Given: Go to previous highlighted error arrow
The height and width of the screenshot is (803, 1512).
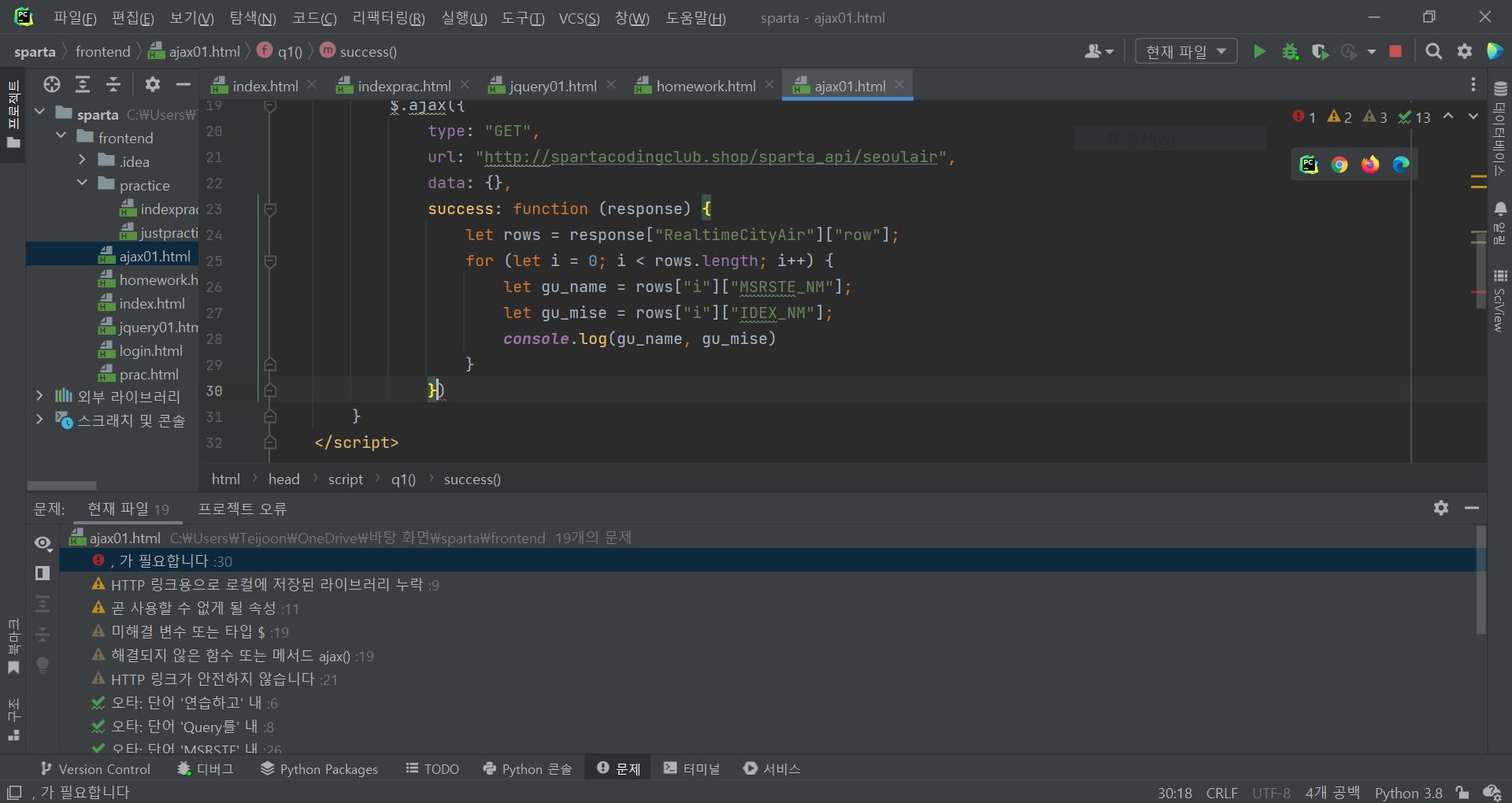Looking at the screenshot, I should (x=1448, y=117).
